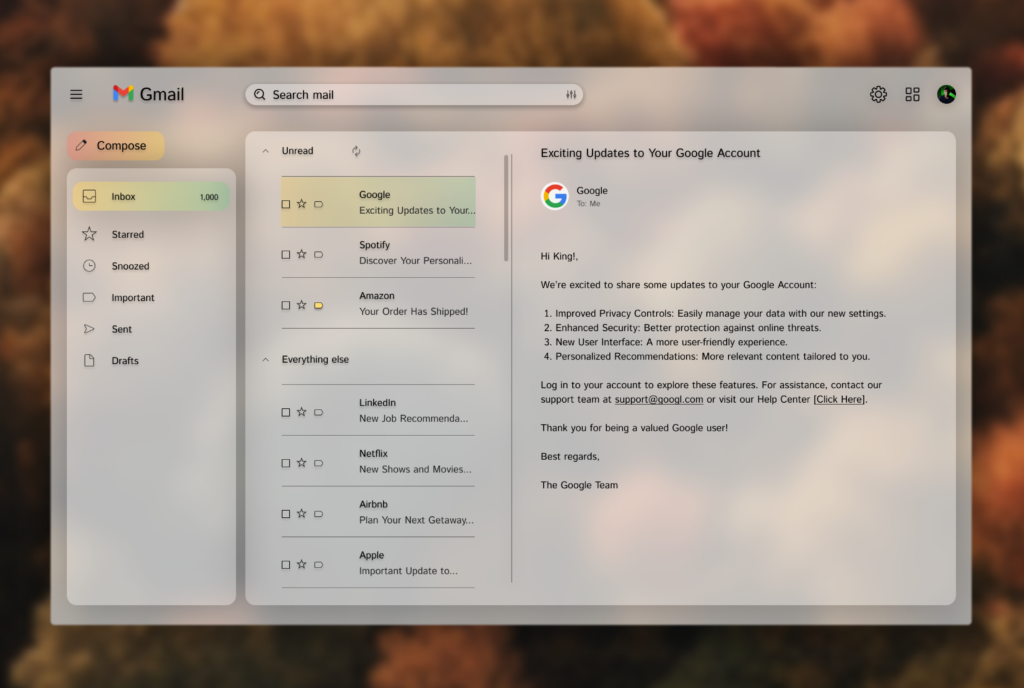This screenshot has height=688, width=1024.
Task: Follow the Click Here Help Center link
Action: pyautogui.click(x=840, y=399)
